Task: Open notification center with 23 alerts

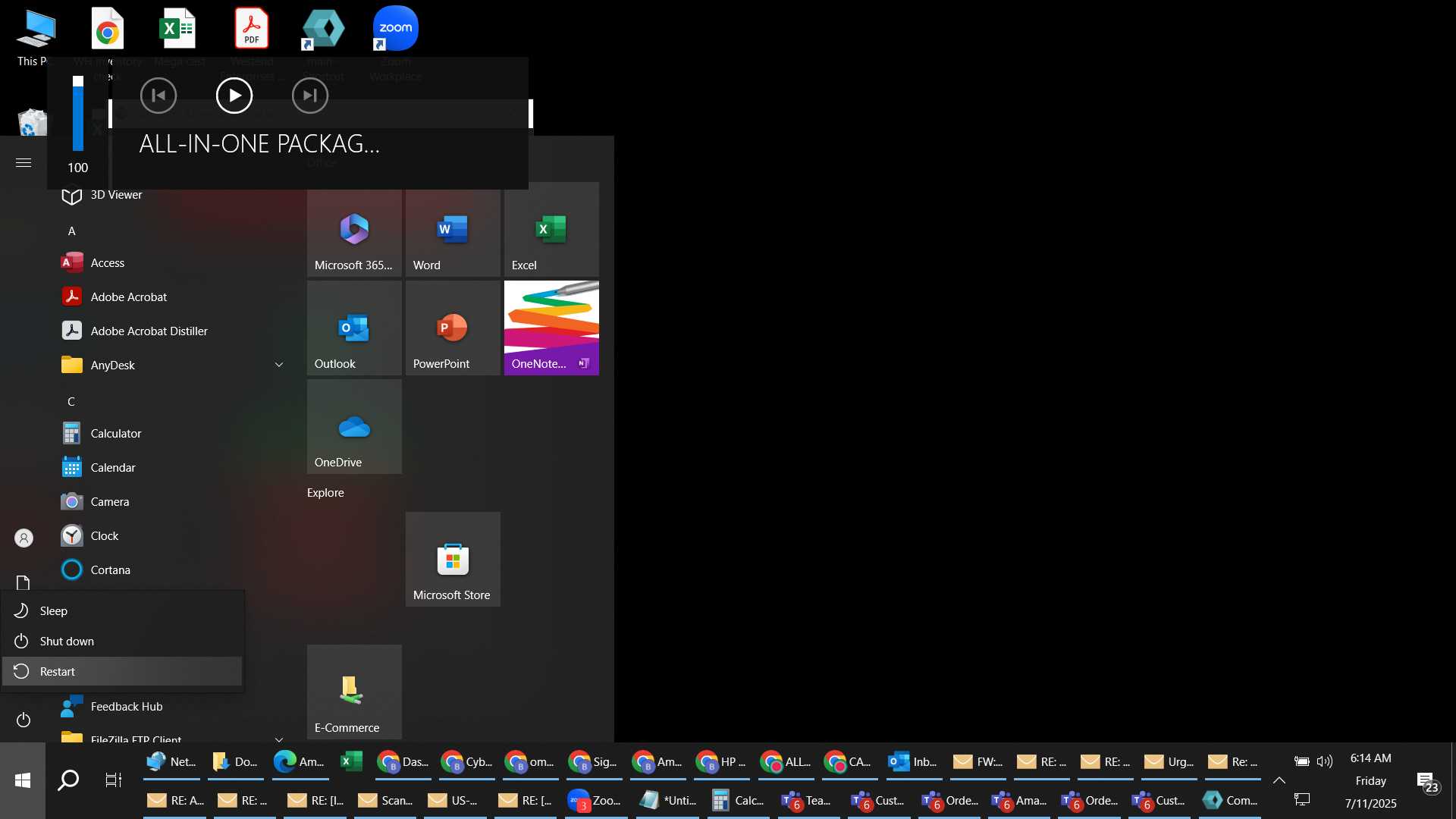Action: pos(1426,782)
